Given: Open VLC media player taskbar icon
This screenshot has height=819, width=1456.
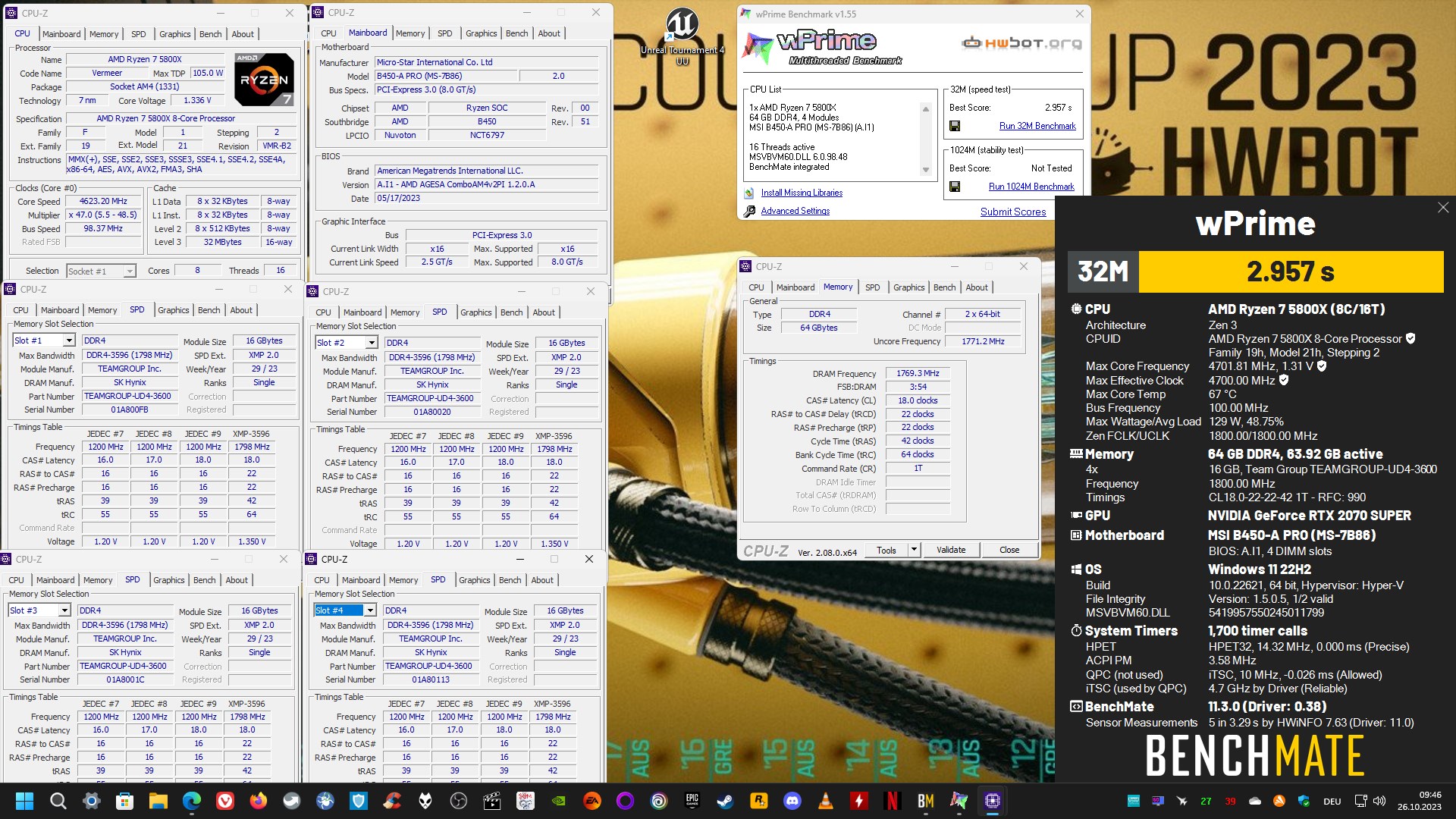Looking at the screenshot, I should 825,801.
